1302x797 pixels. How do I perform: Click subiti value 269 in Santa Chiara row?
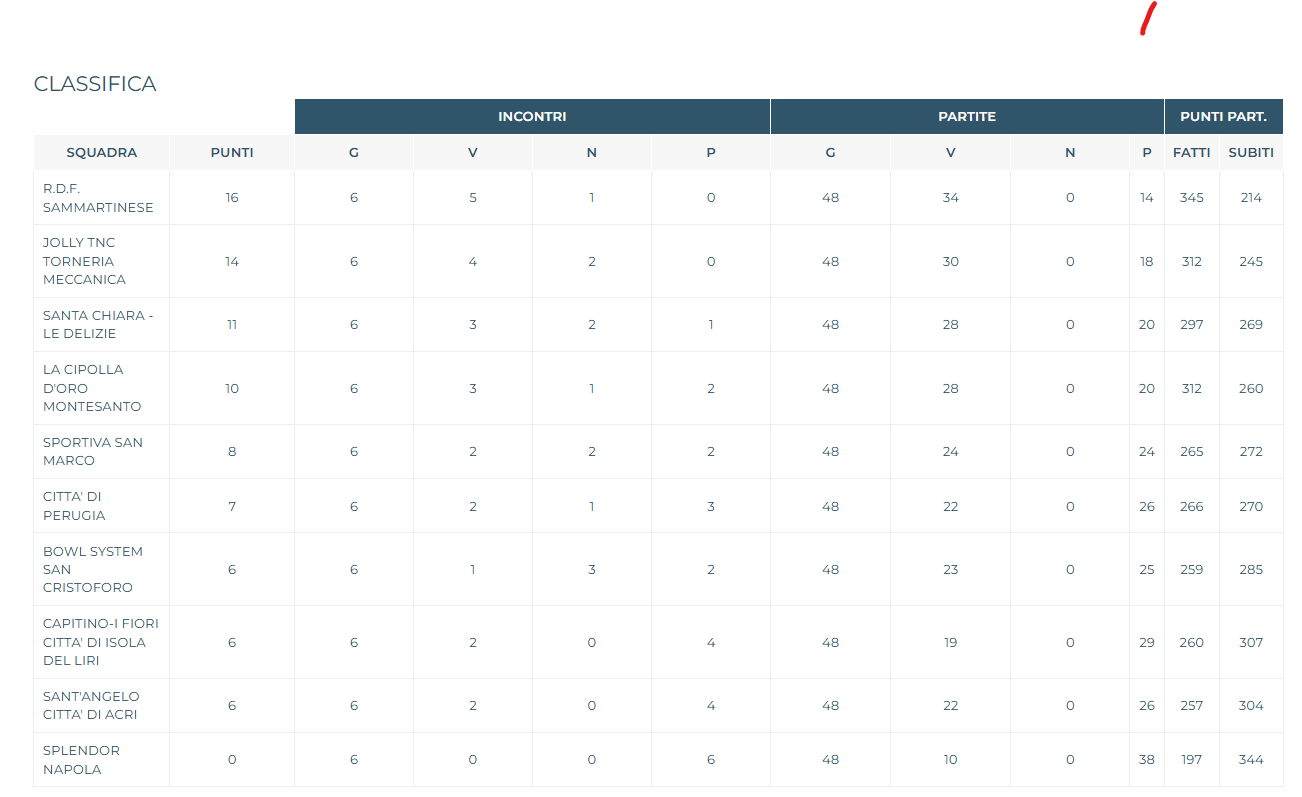[1251, 325]
